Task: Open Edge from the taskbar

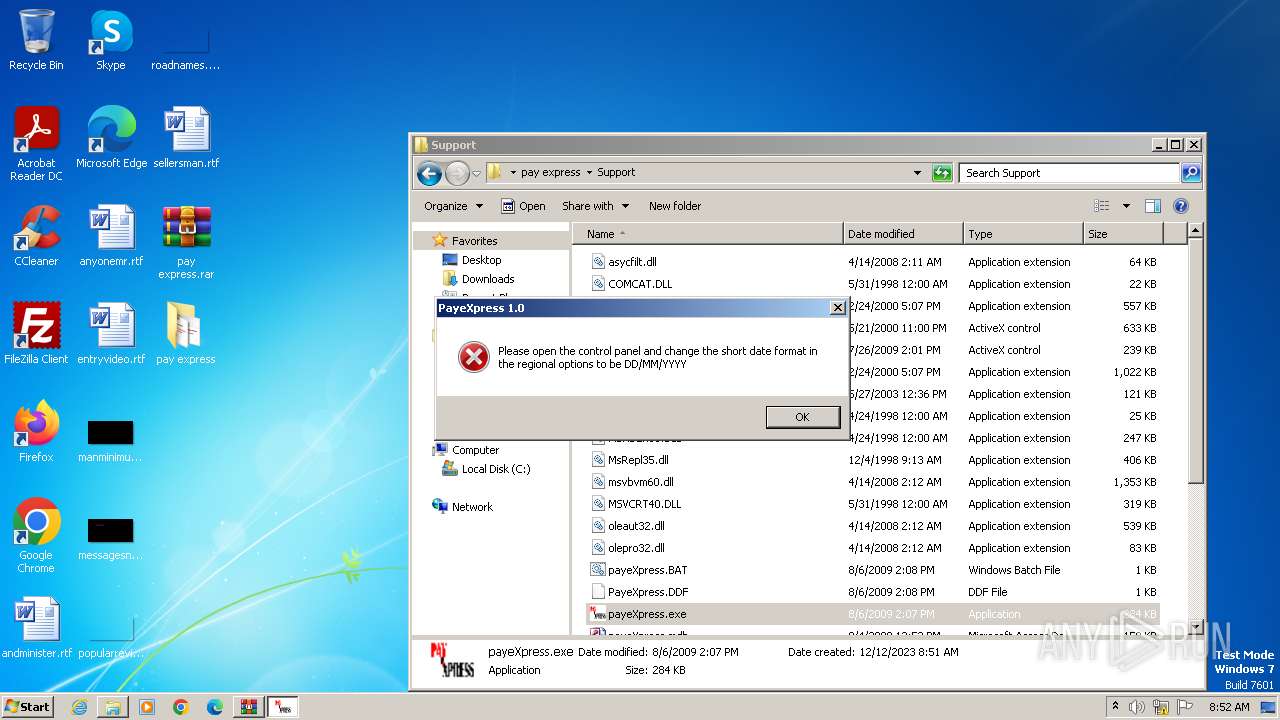Action: click(x=215, y=707)
